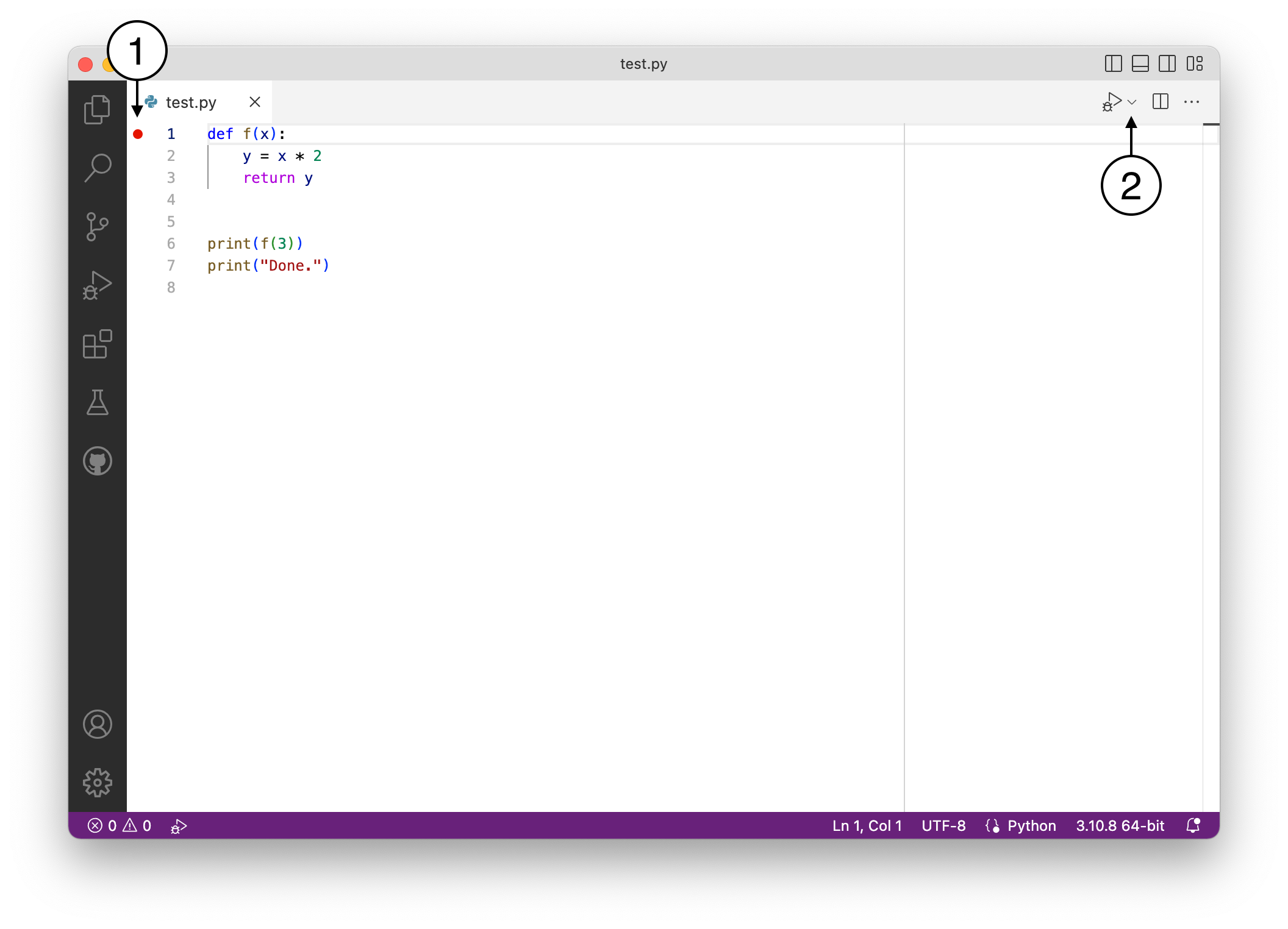This screenshot has height=929, width=1288.
Task: Open the Testing flask view
Action: click(97, 402)
